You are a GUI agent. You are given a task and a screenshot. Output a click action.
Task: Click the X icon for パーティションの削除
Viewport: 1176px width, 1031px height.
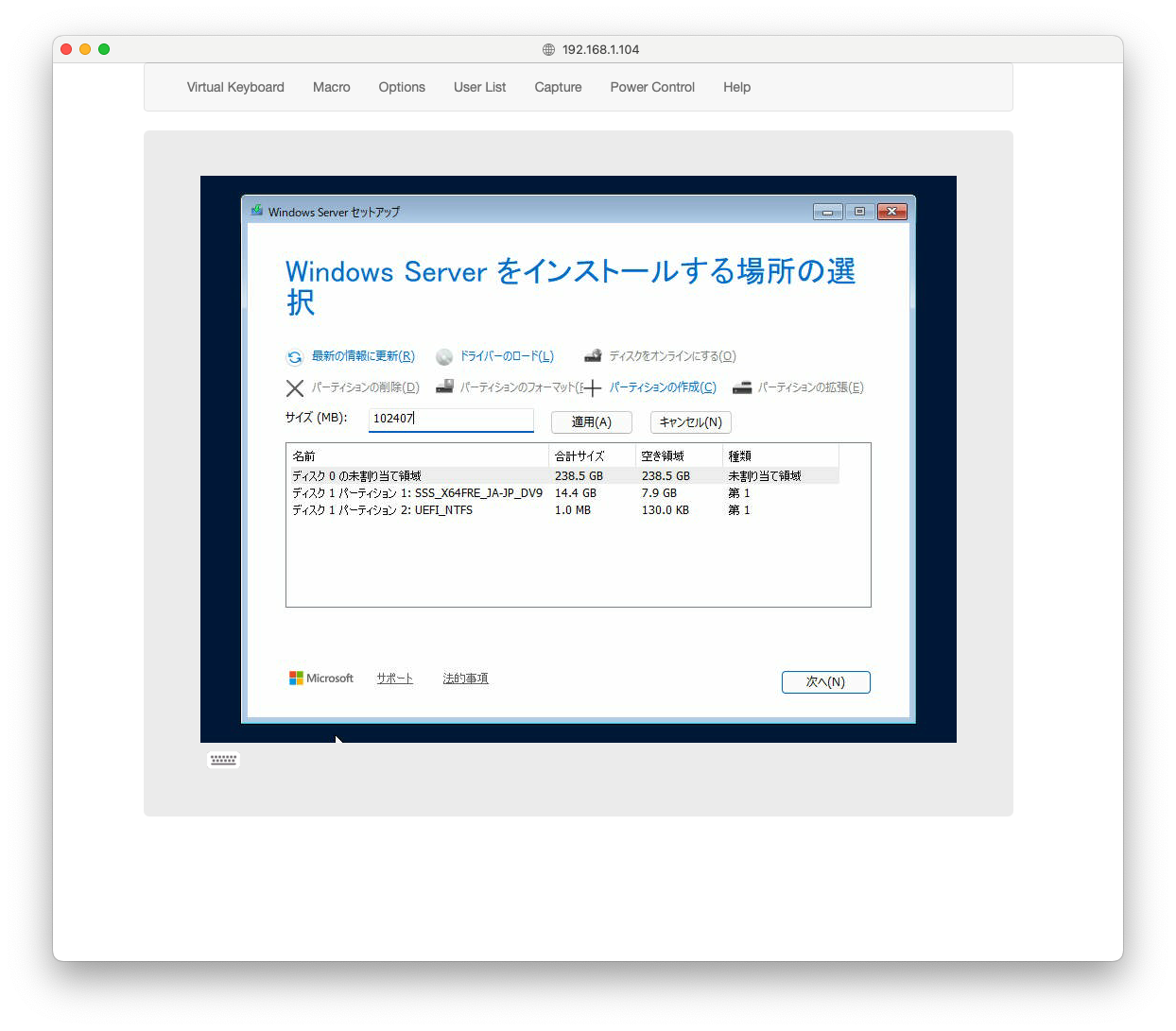pyautogui.click(x=295, y=387)
